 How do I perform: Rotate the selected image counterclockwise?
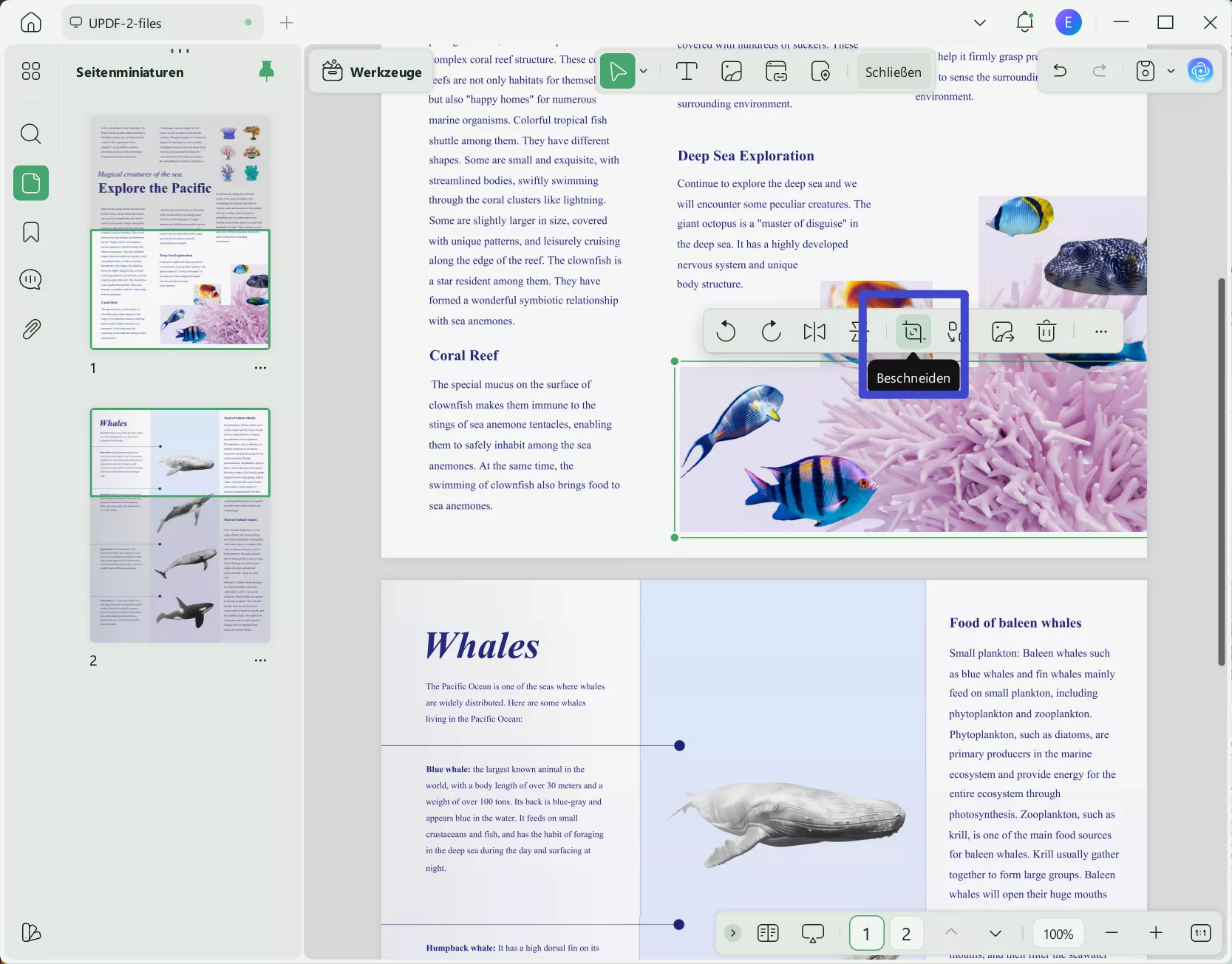pos(726,332)
